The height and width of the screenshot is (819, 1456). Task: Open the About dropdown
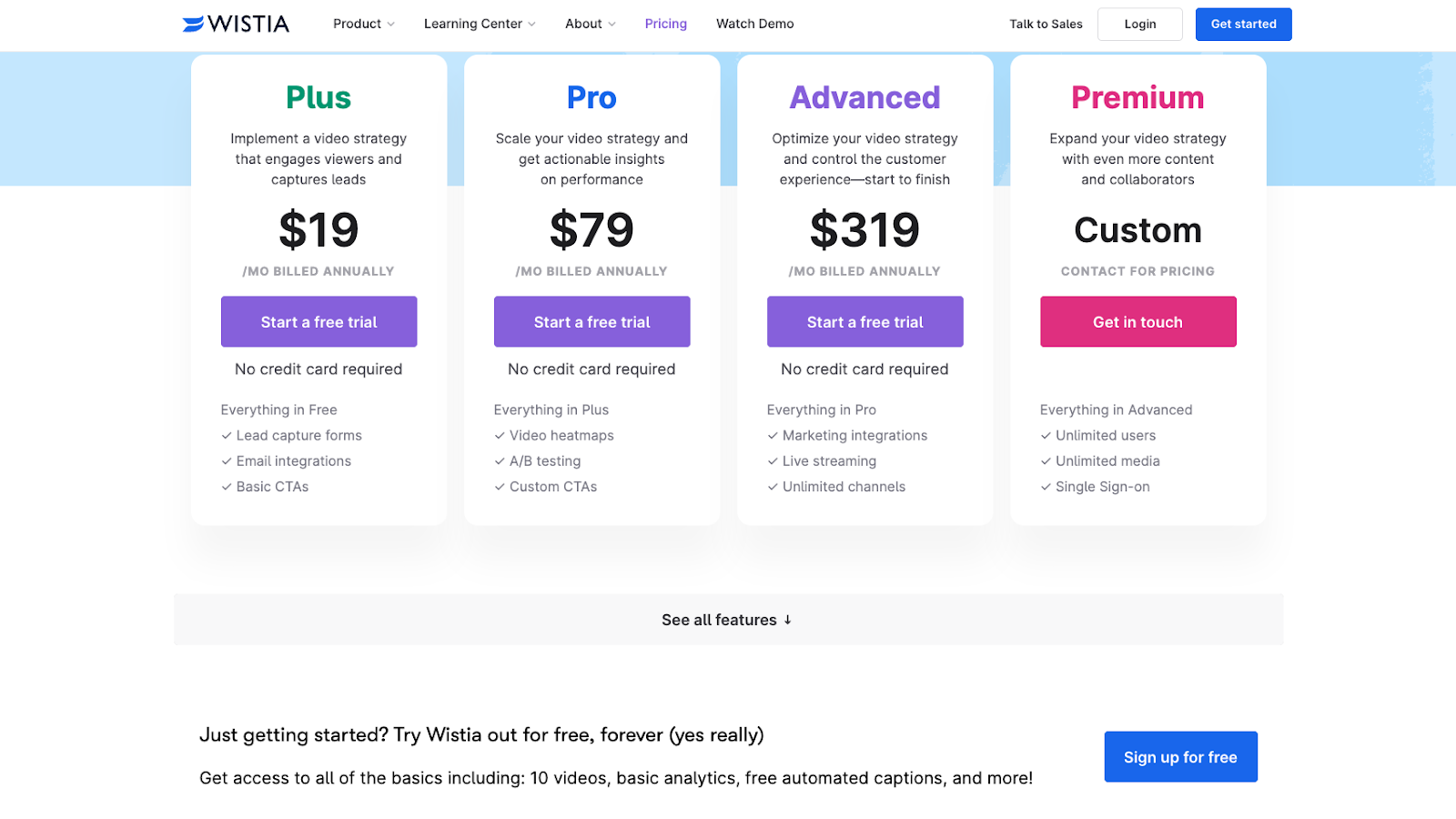pos(589,24)
